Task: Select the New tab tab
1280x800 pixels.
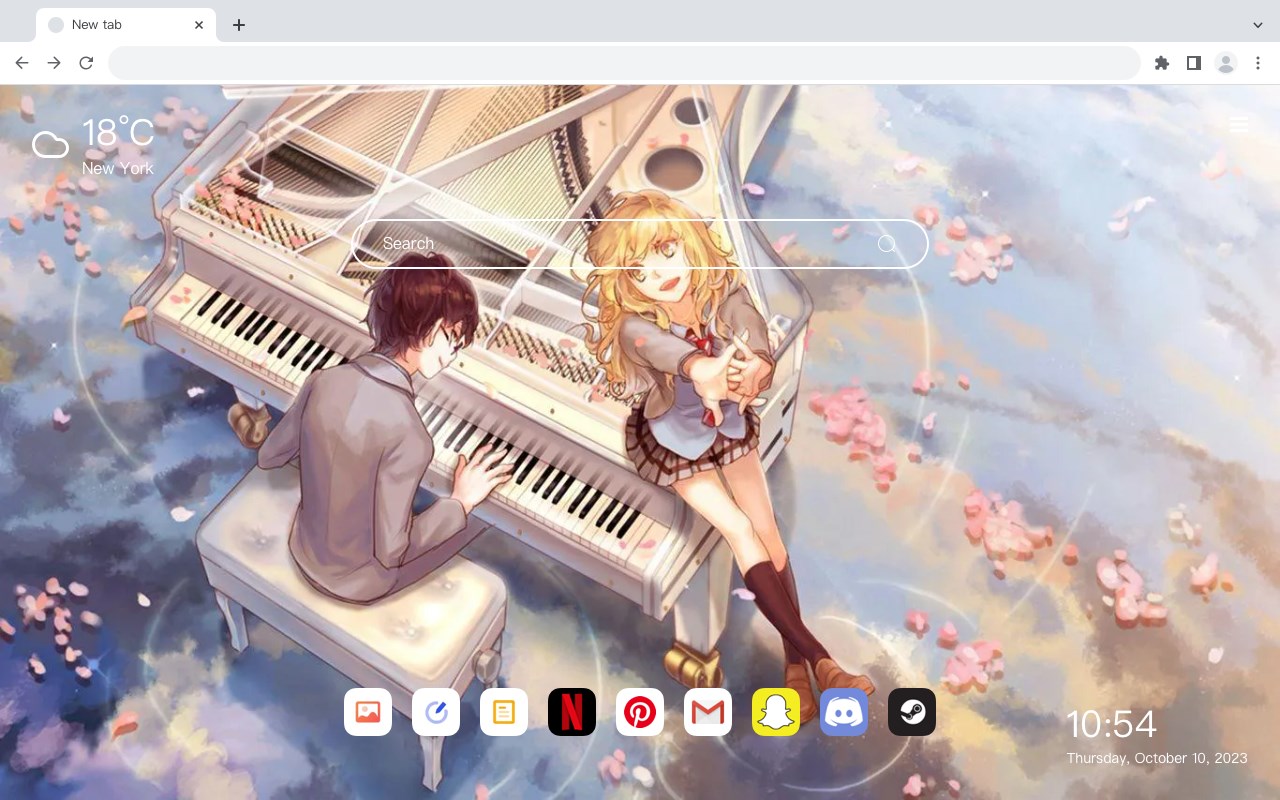Action: [x=126, y=25]
